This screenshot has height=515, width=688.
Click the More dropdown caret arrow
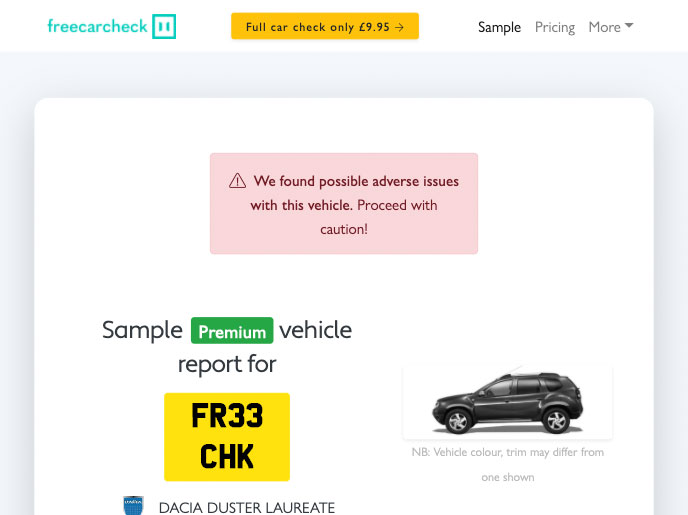coord(629,25)
